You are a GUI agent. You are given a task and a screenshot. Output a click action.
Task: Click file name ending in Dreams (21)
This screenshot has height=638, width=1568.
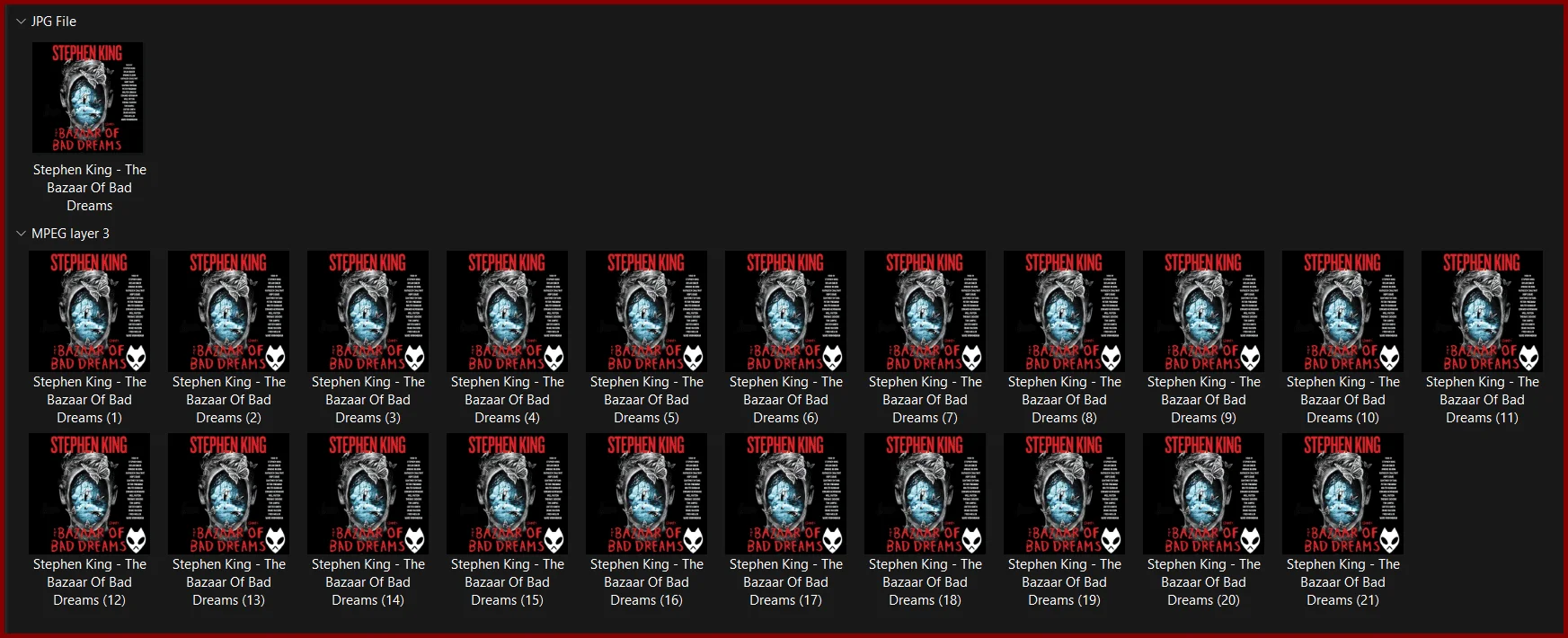(1342, 582)
